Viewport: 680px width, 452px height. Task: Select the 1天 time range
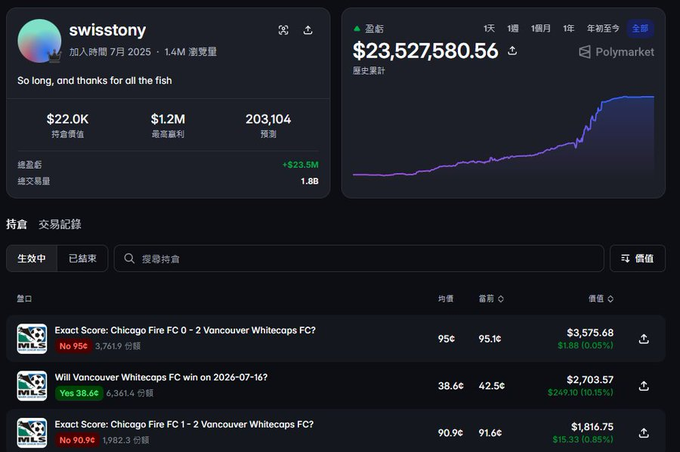click(489, 29)
